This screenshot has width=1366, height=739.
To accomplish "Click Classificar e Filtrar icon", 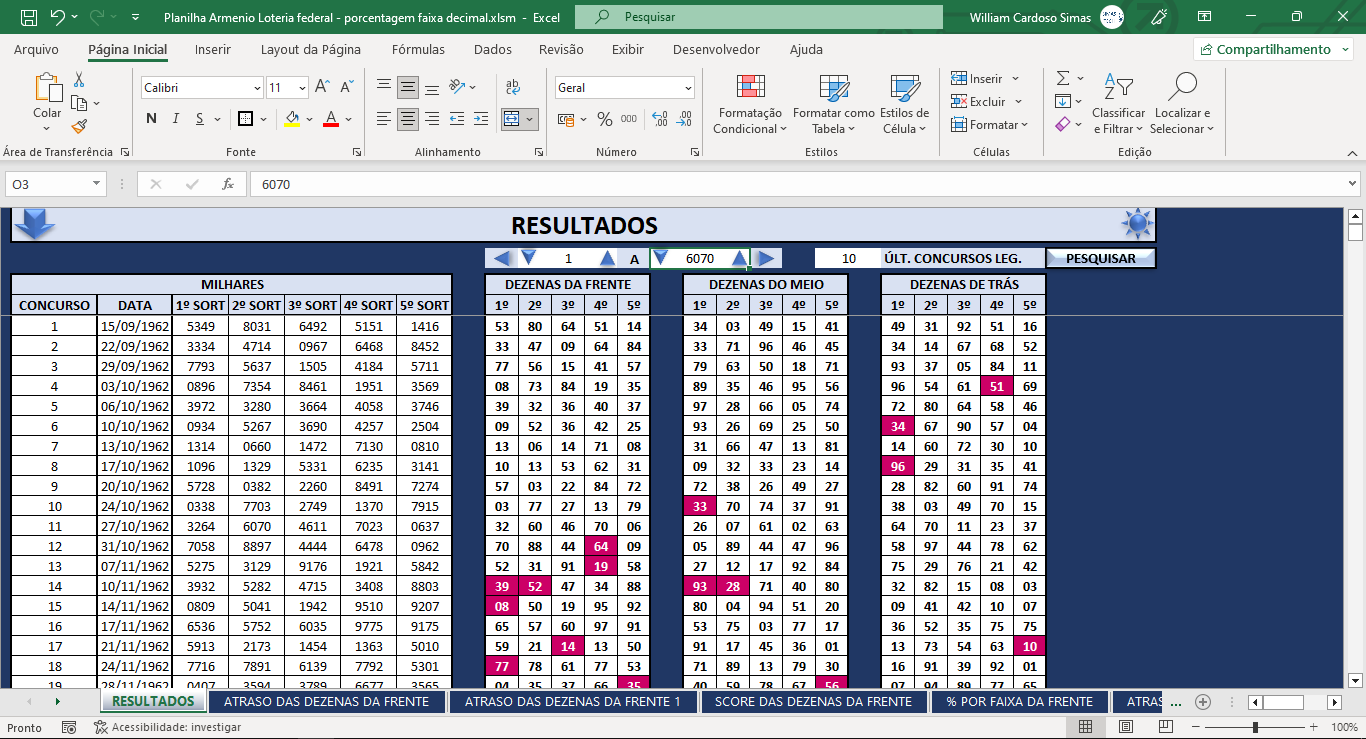I will point(1118,87).
